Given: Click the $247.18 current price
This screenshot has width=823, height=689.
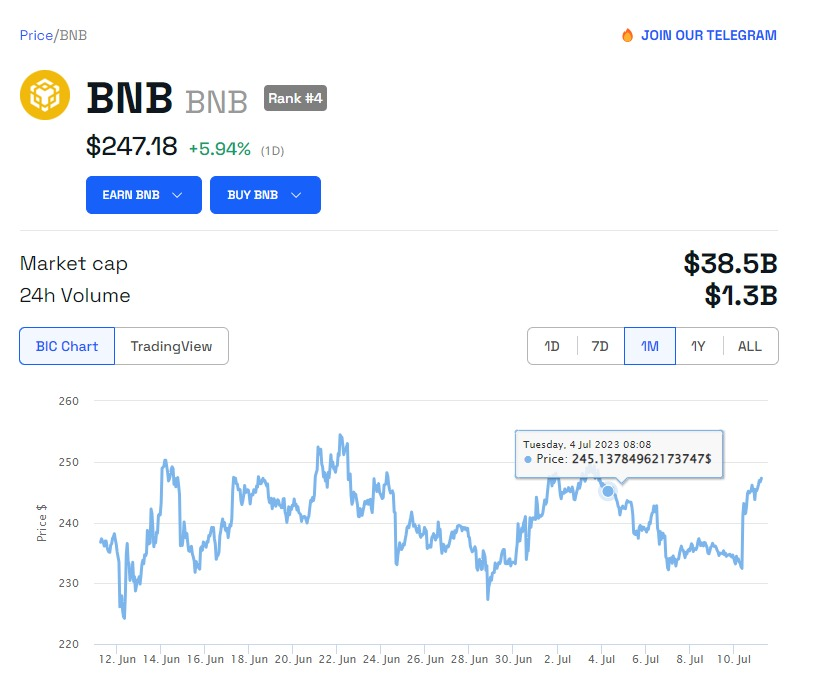Looking at the screenshot, I should [x=132, y=146].
